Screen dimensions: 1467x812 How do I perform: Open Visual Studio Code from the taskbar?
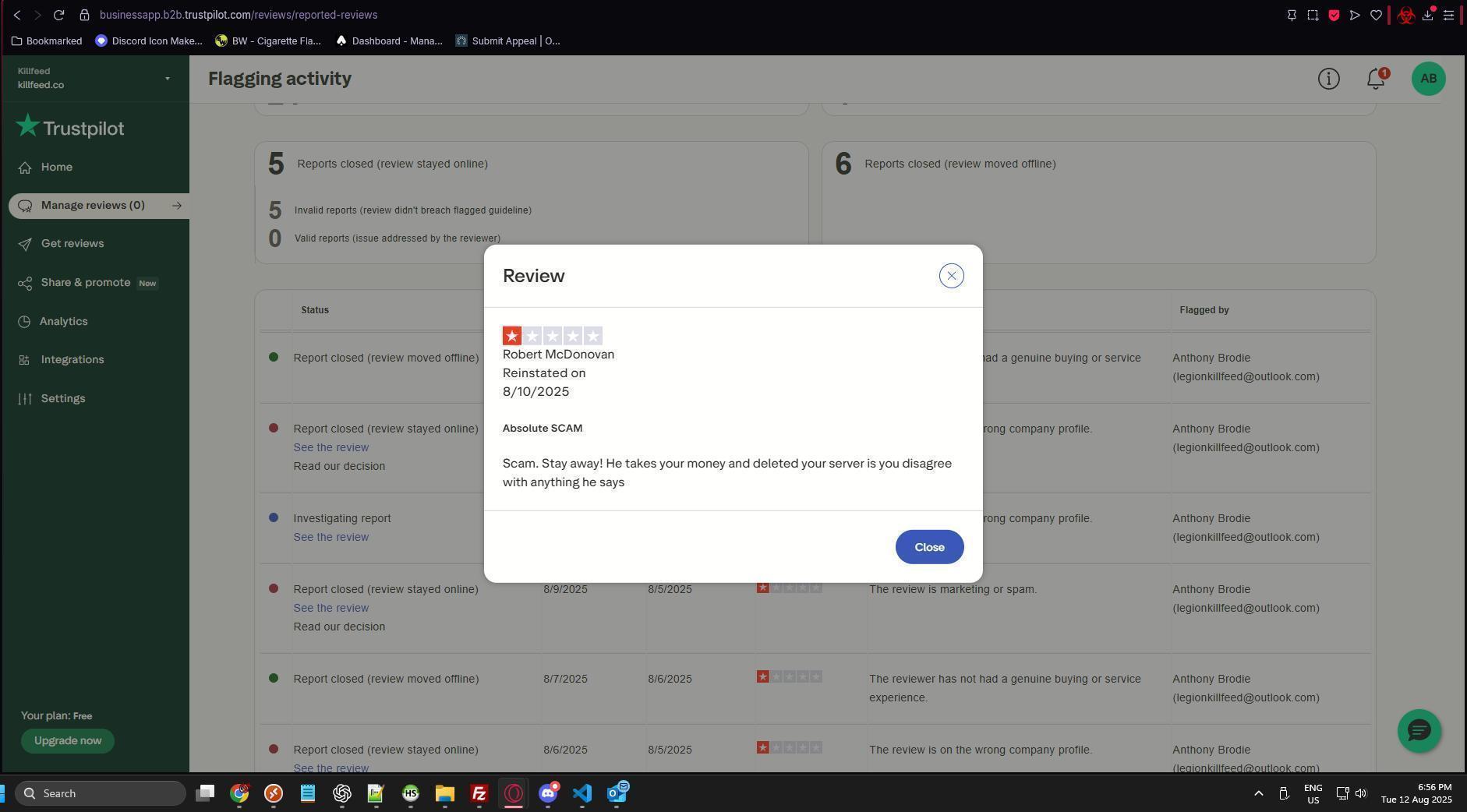pyautogui.click(x=582, y=793)
